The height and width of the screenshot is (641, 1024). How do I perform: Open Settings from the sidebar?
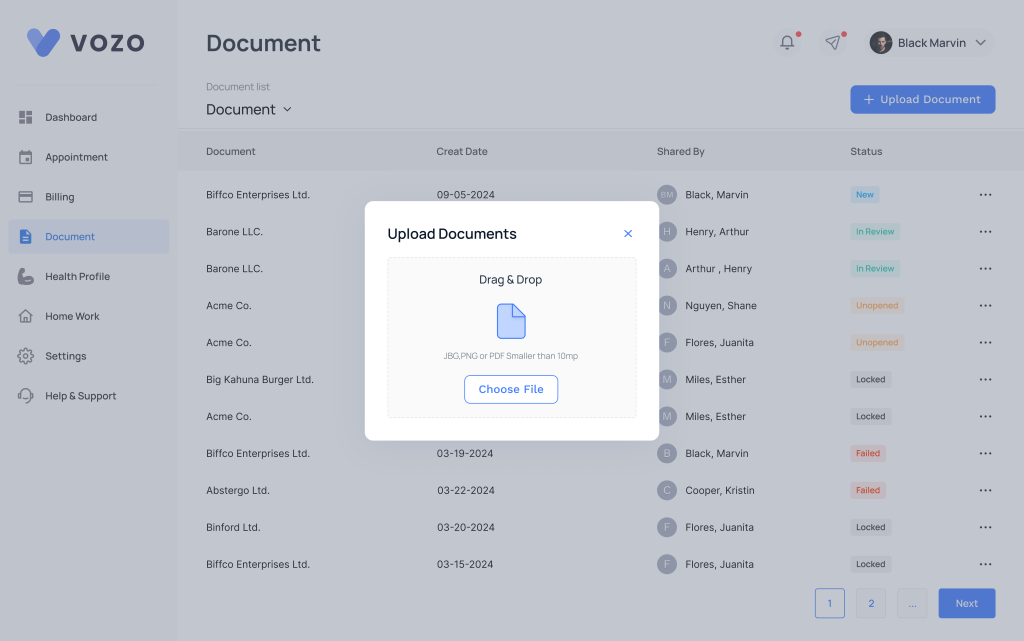click(x=65, y=356)
